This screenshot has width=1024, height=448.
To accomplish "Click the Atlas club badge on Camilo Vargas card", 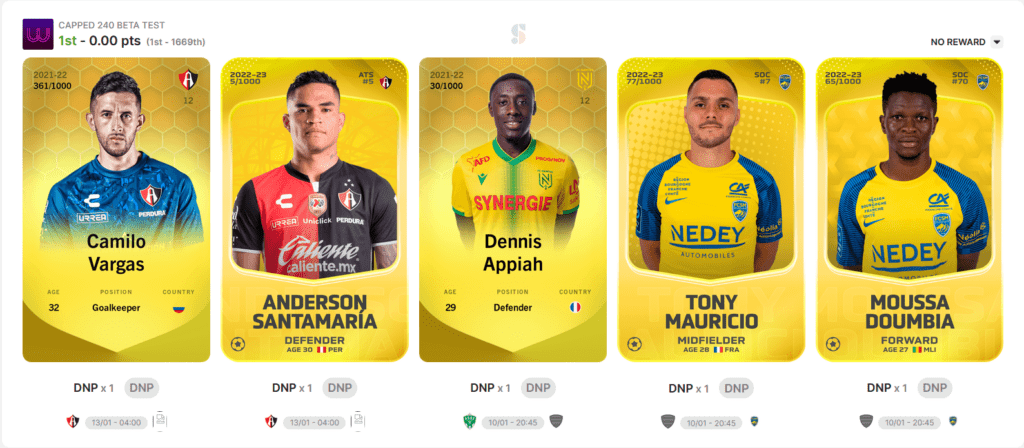I will pos(187,80).
